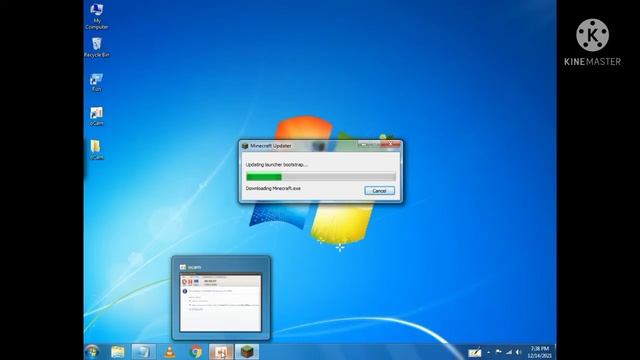Cancel the Minecraft update
Image resolution: width=640 pixels, height=360 pixels.
click(379, 191)
